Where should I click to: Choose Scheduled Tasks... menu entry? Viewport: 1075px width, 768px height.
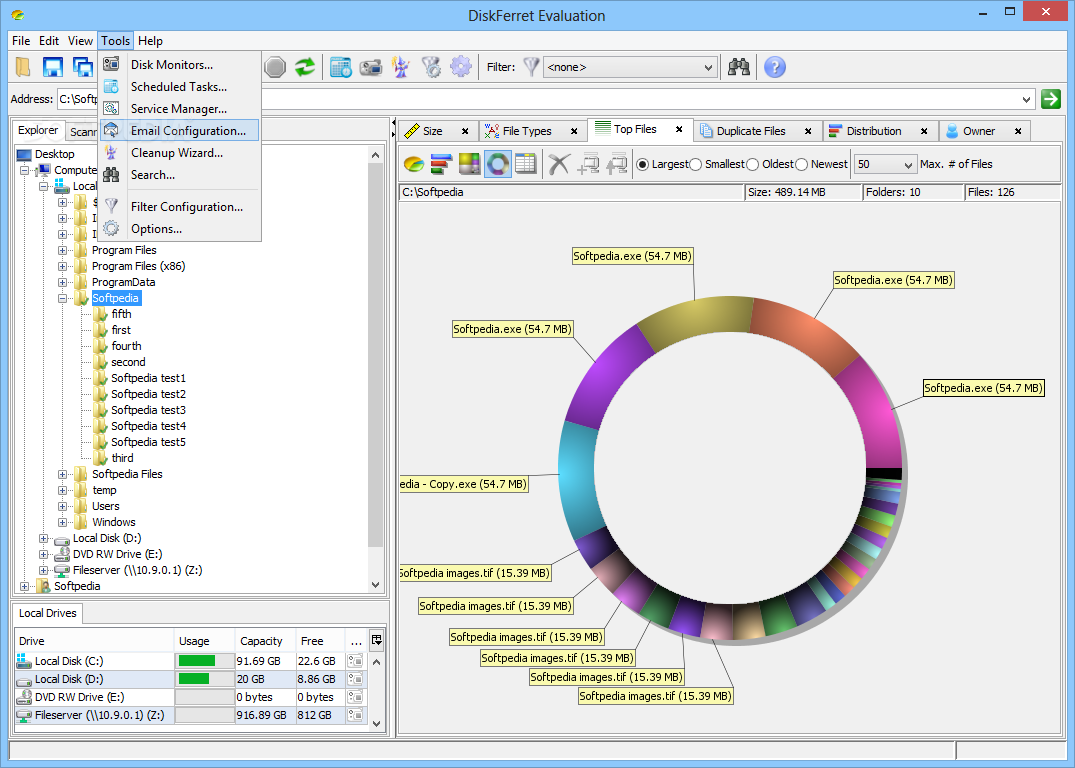click(180, 86)
